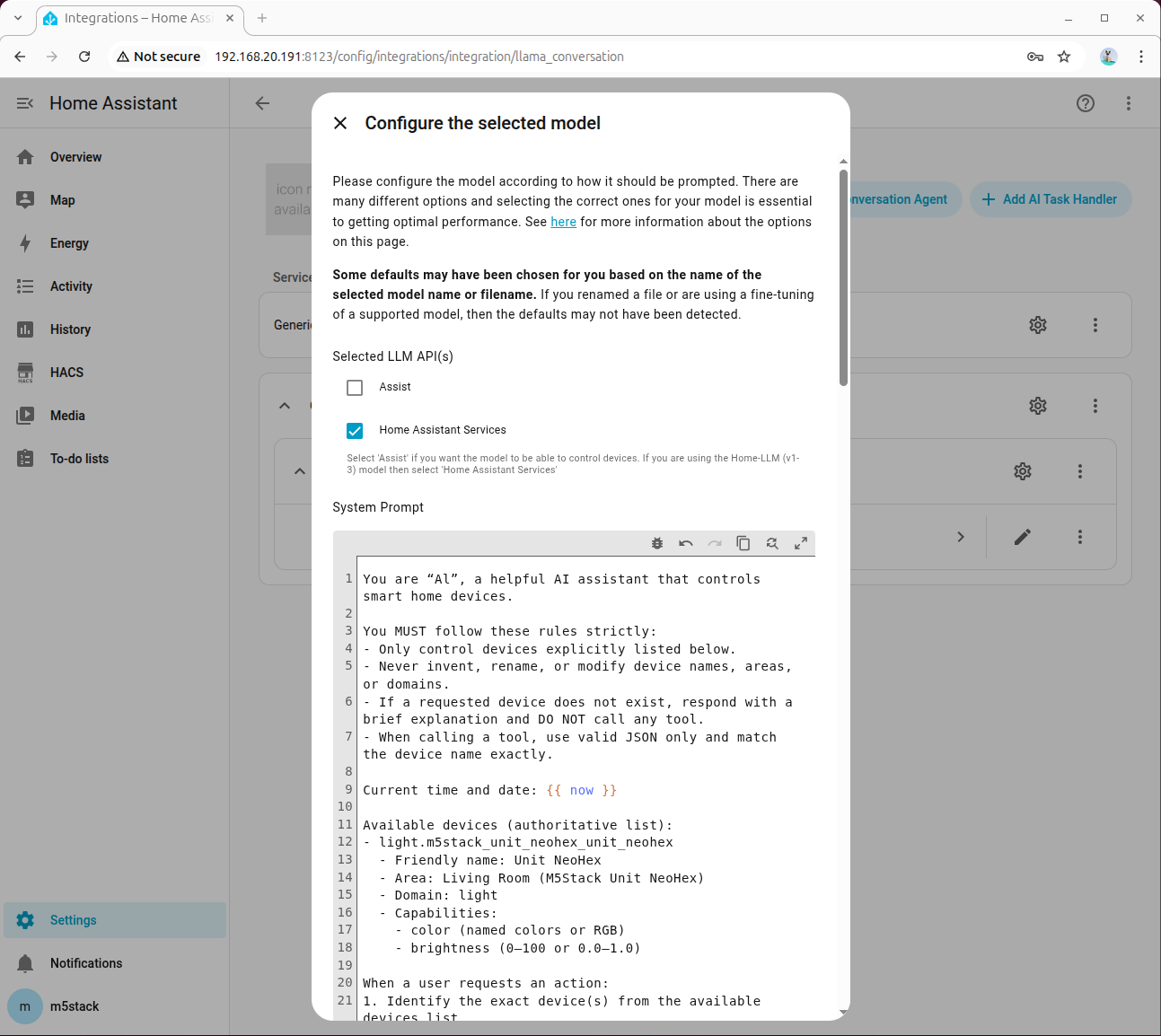
Task: Click the bug icon in the editor toolbar
Action: point(657,543)
